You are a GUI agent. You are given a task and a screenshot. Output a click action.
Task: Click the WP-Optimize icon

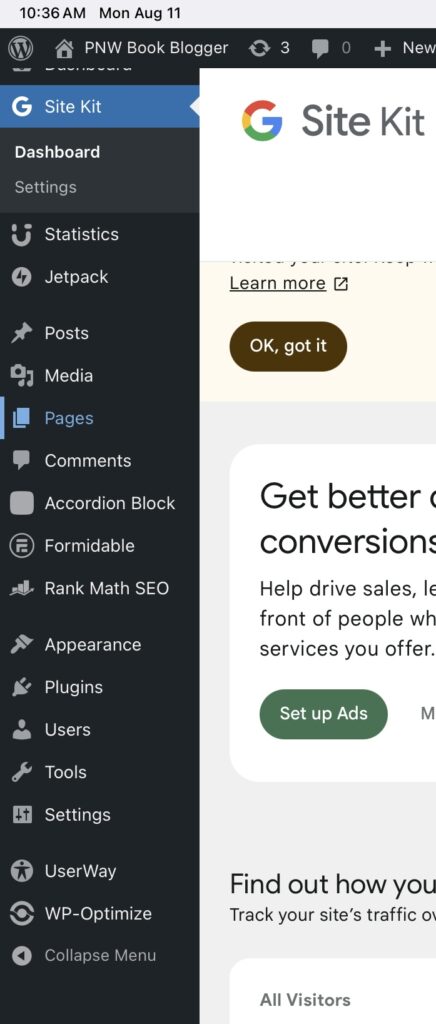point(22,914)
